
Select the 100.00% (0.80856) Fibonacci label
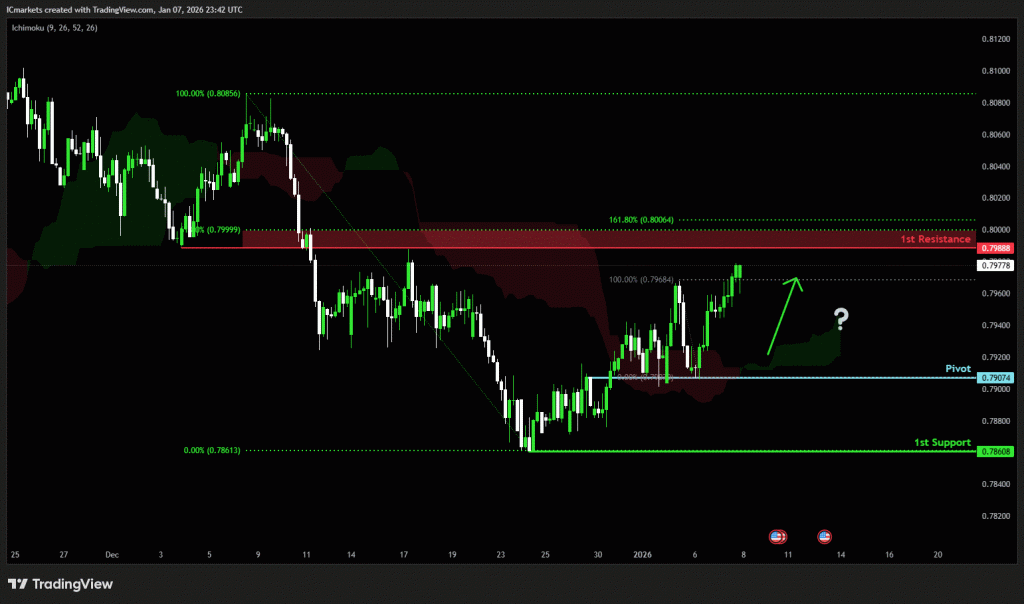pyautogui.click(x=209, y=94)
